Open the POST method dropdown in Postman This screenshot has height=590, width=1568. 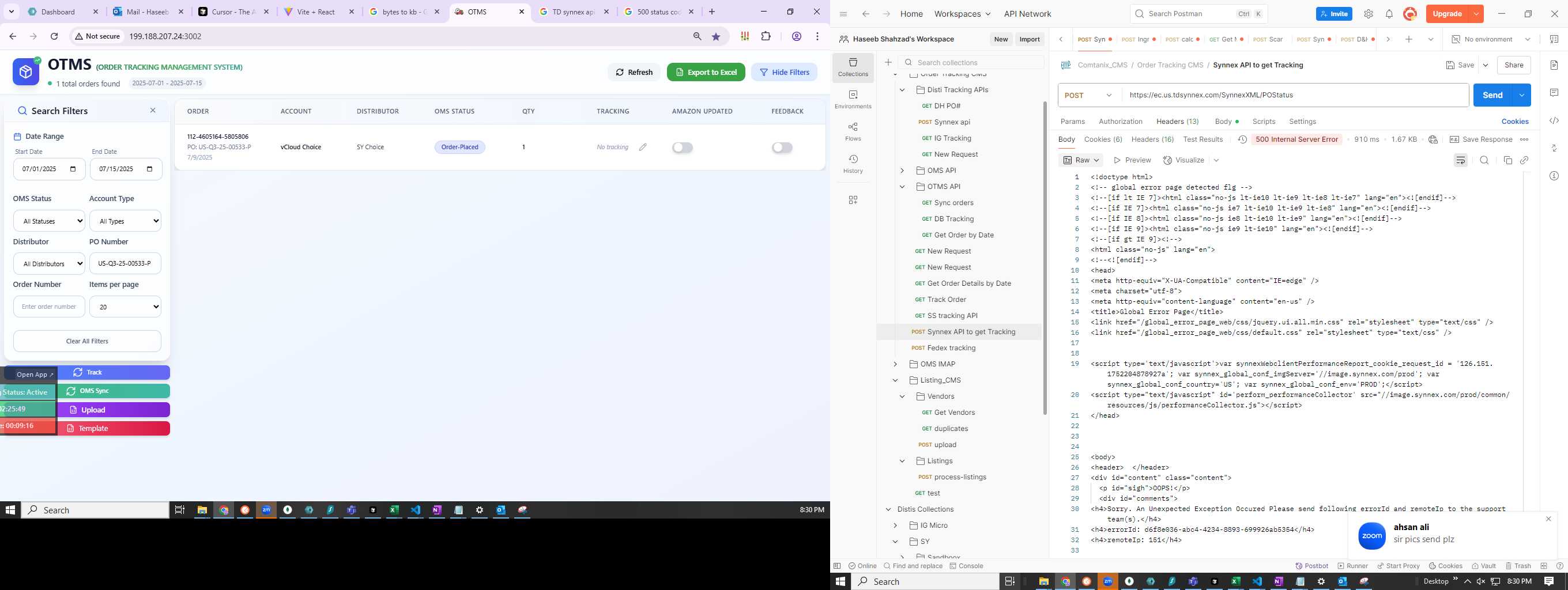pyautogui.click(x=1089, y=95)
